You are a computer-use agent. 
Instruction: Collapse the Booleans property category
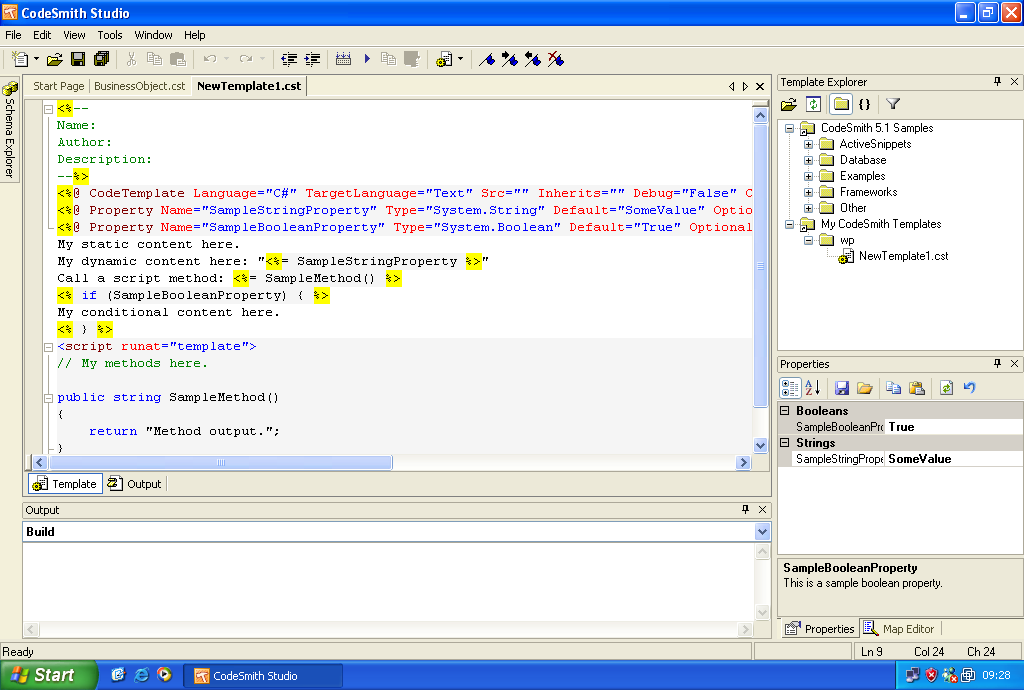pyautogui.click(x=785, y=411)
